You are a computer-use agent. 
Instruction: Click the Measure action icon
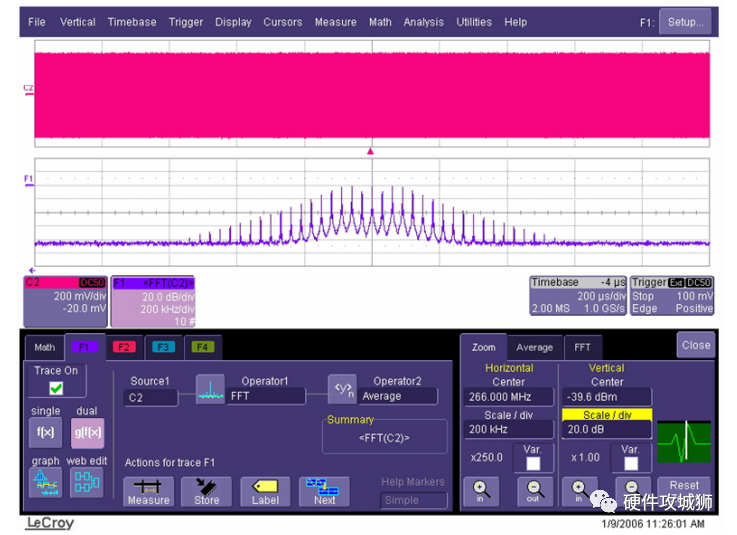[x=148, y=490]
